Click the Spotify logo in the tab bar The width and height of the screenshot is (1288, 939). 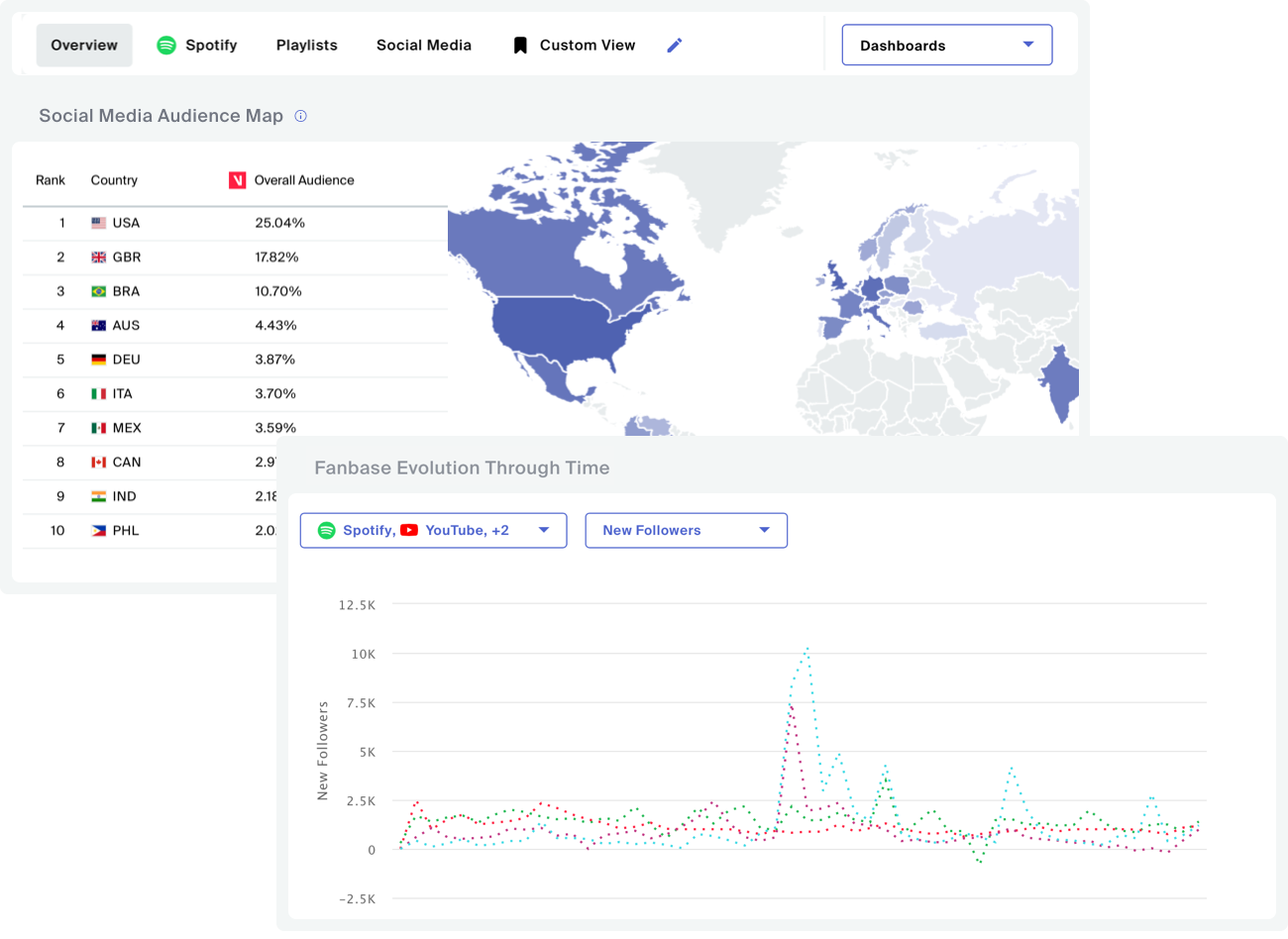[166, 46]
